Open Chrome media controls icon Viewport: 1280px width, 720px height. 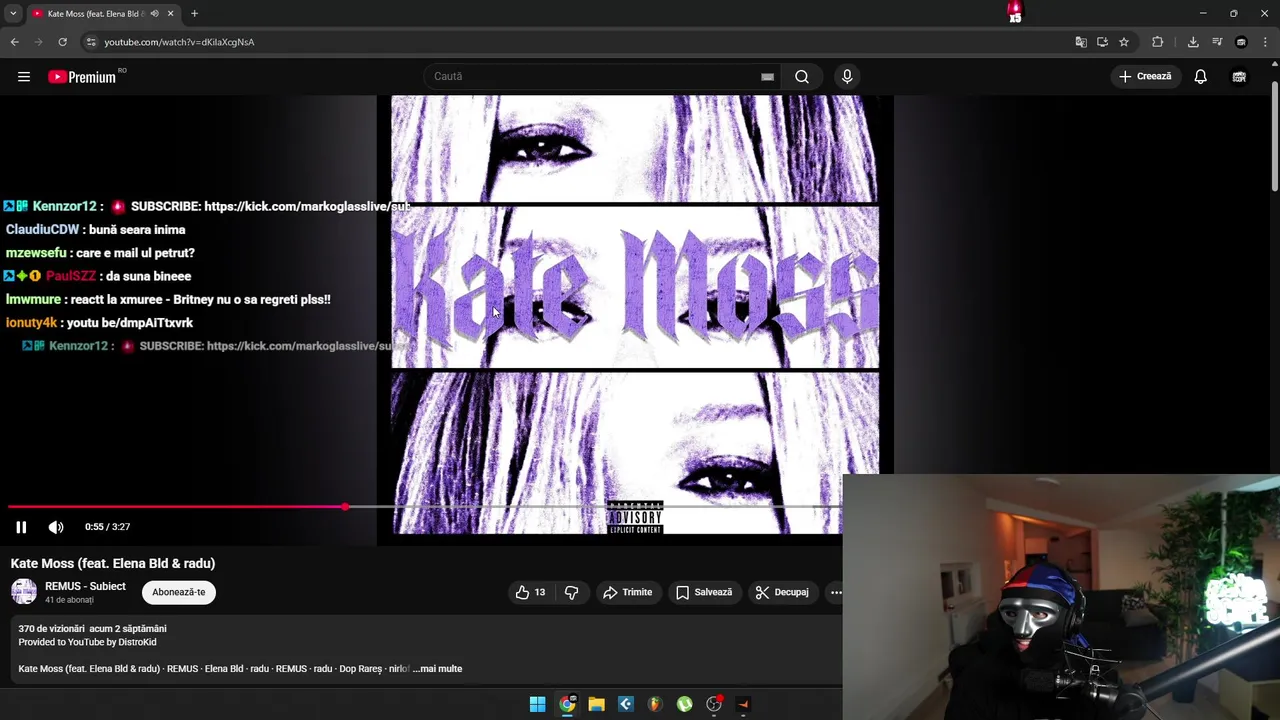(1217, 42)
